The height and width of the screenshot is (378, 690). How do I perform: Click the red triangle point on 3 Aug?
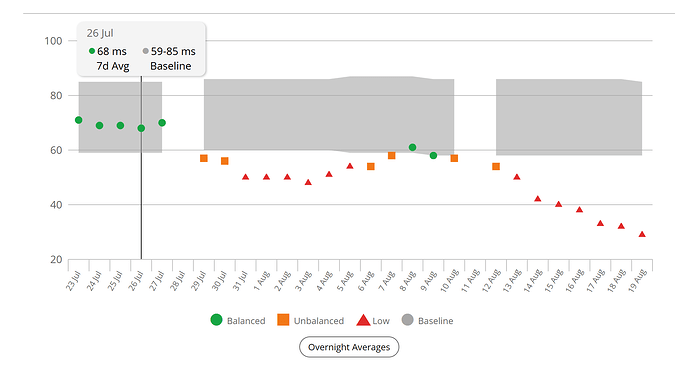point(308,182)
